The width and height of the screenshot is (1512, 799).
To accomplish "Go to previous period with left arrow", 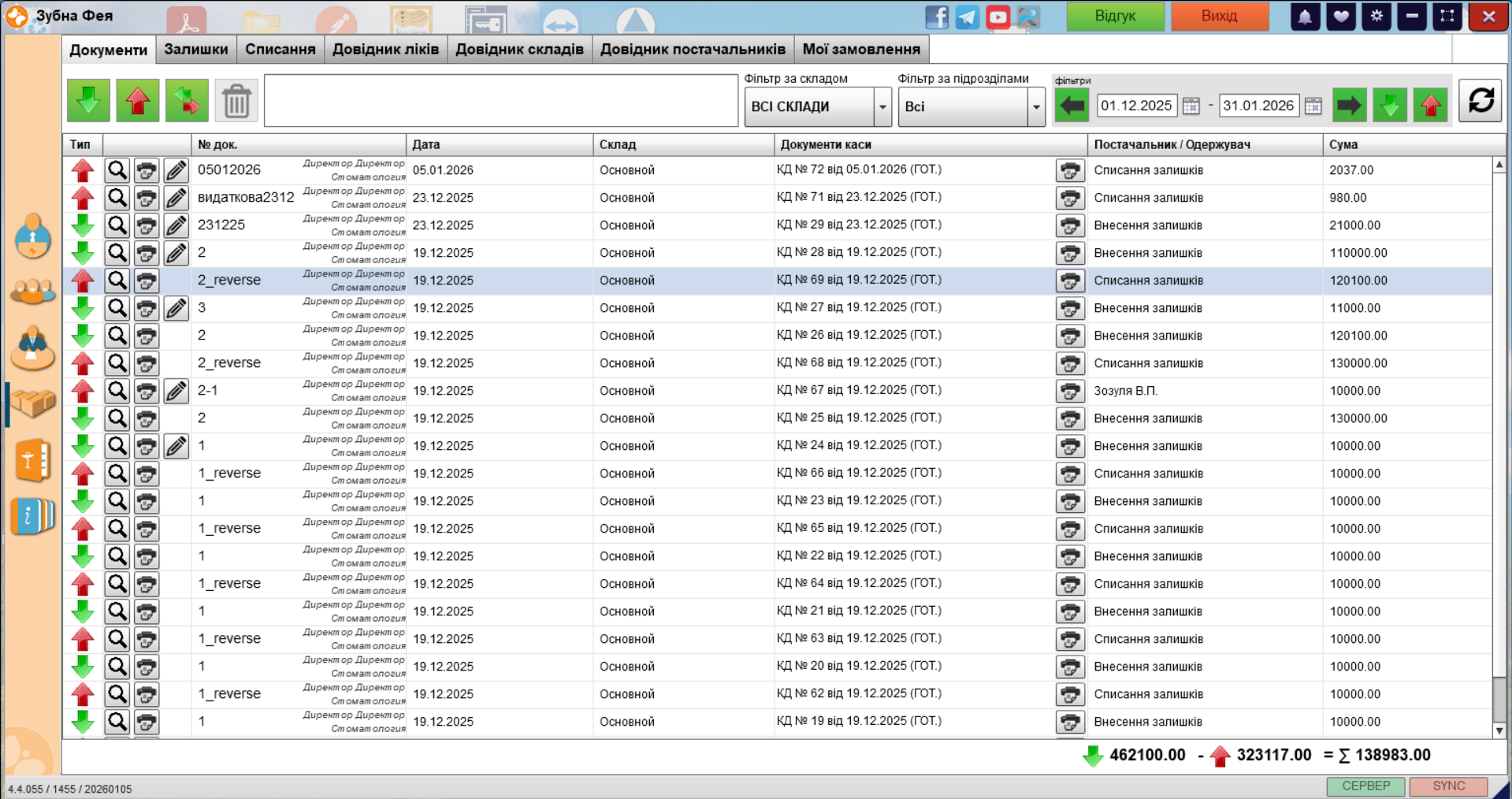I will pyautogui.click(x=1072, y=106).
